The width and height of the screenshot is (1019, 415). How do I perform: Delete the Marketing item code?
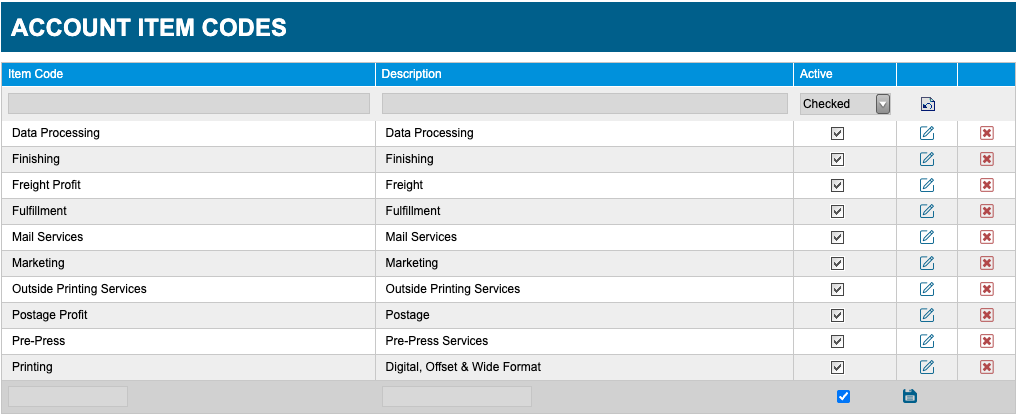tap(987, 263)
